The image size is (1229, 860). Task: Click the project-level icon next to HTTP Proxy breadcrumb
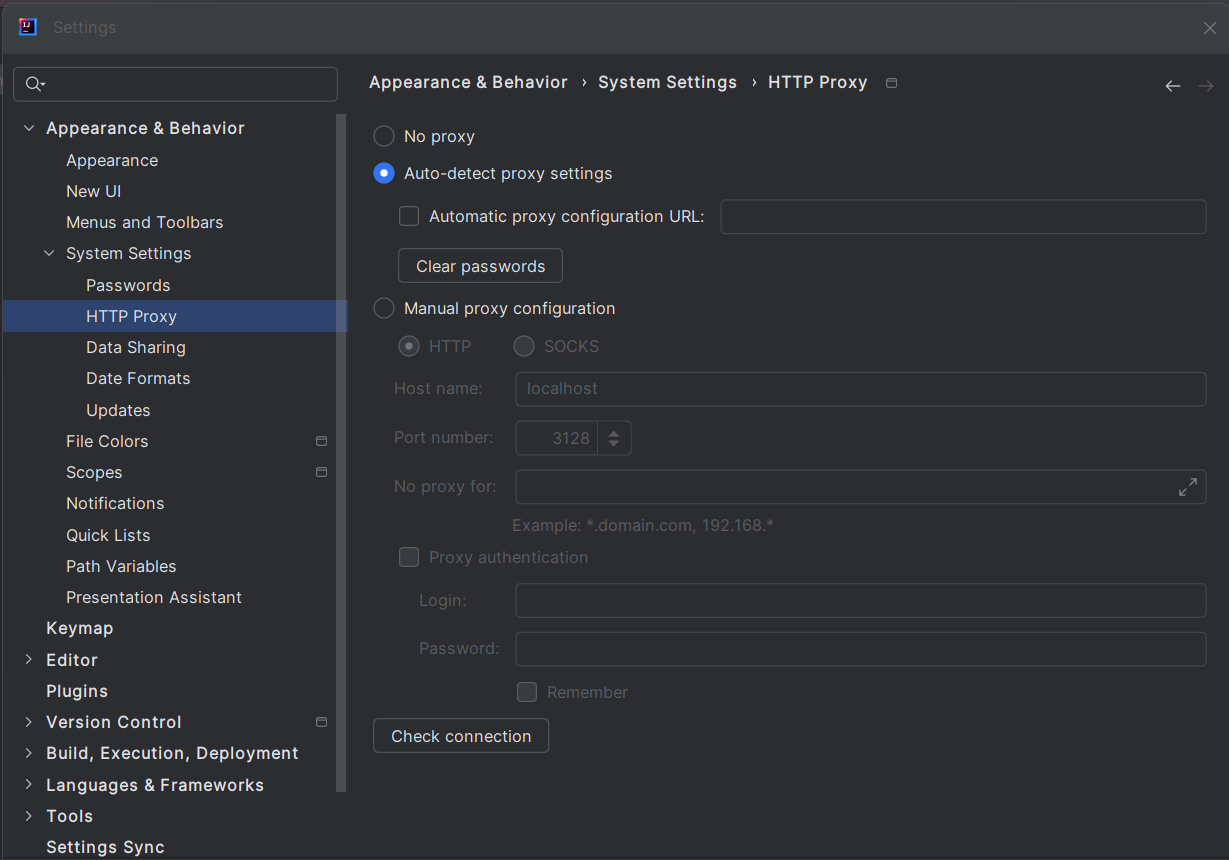click(892, 83)
